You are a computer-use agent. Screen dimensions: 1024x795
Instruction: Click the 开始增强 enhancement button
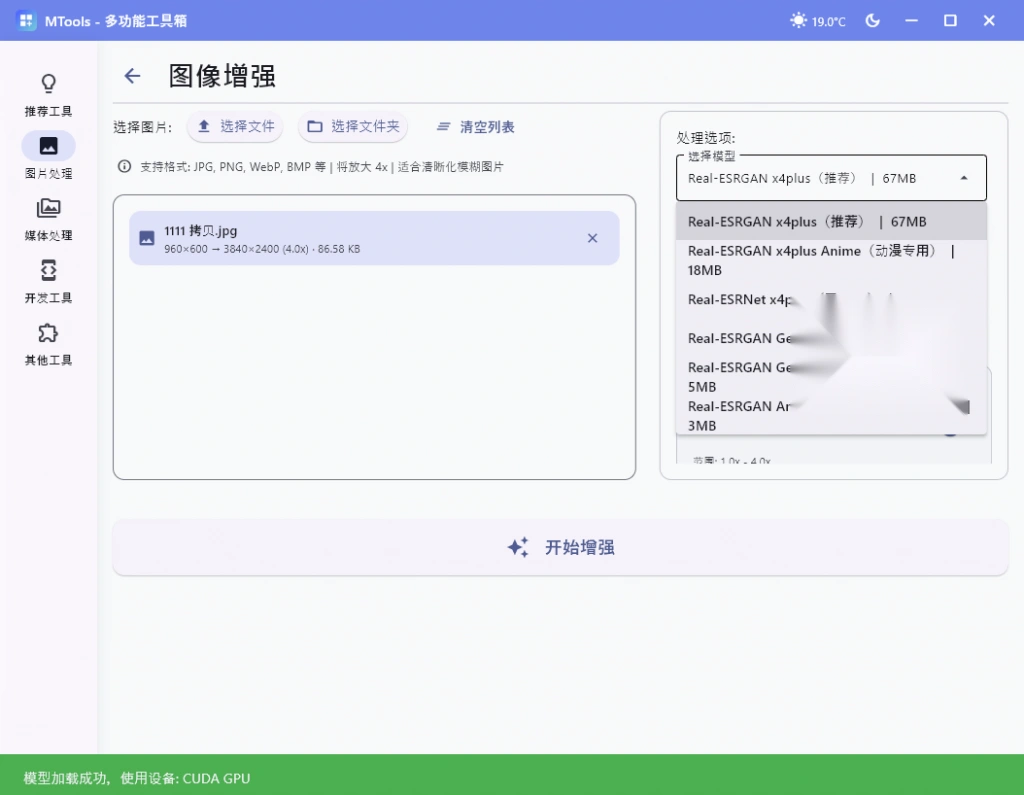(561, 547)
